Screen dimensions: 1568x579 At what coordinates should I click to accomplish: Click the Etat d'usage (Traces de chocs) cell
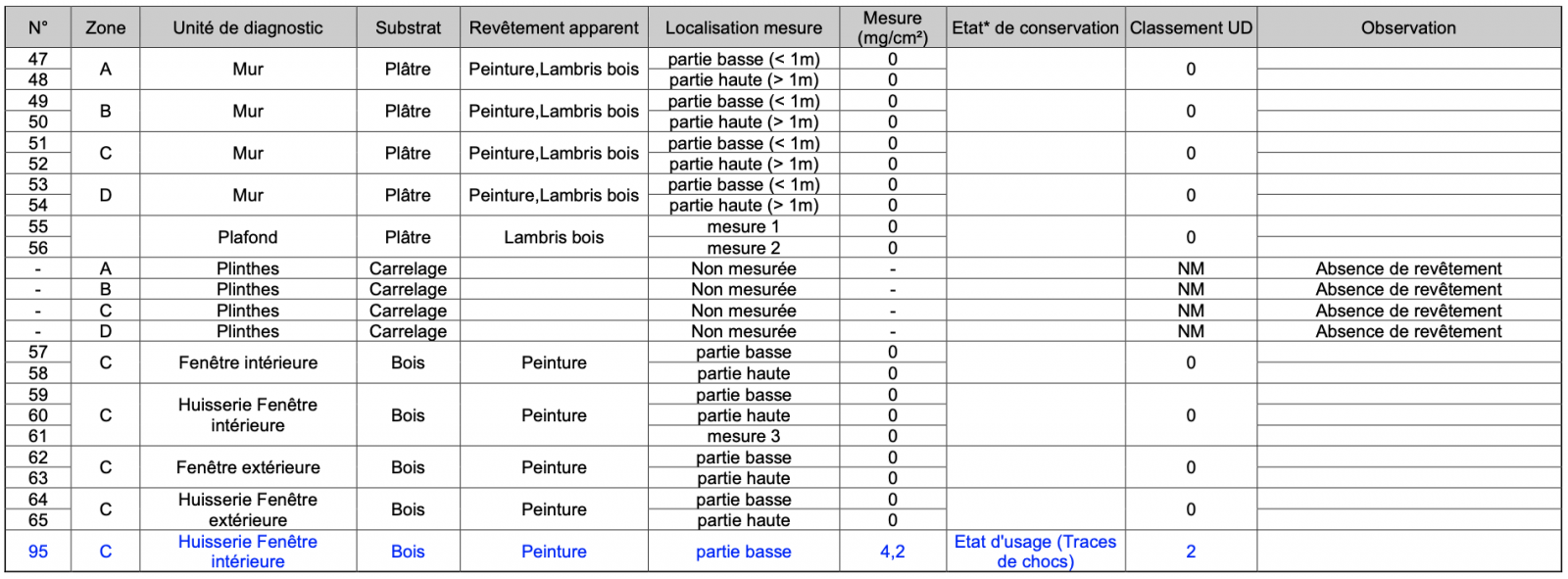1035,552
